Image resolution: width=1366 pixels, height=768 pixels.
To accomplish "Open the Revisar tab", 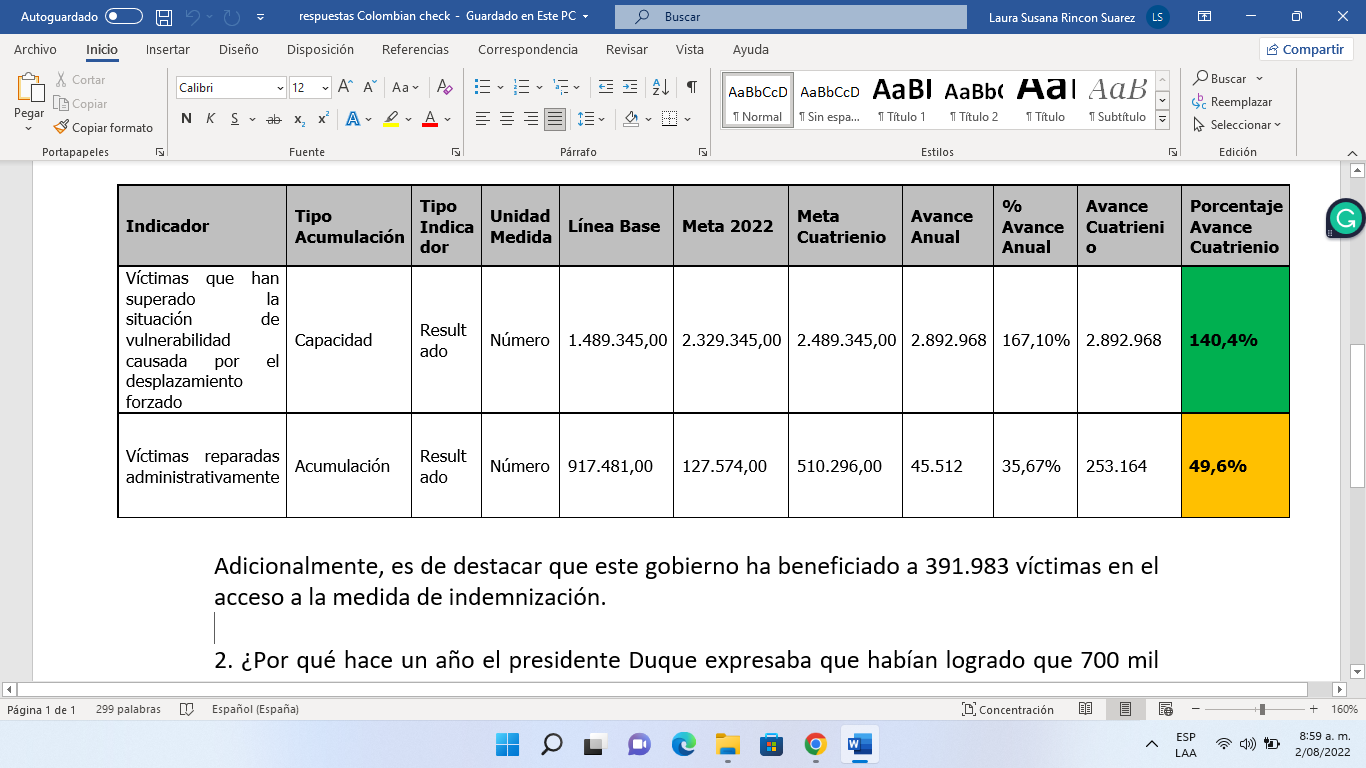I will 627,49.
